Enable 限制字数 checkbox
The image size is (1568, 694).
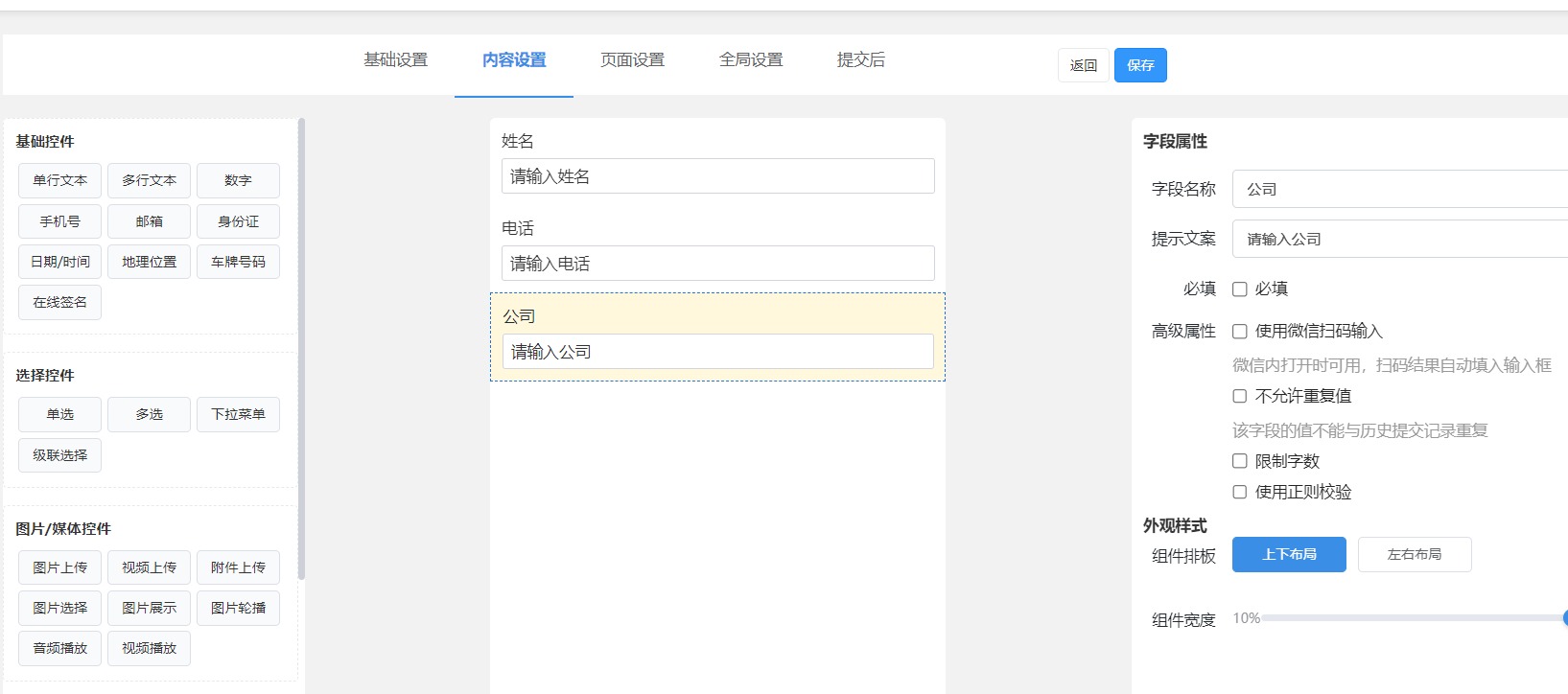tap(1240, 461)
